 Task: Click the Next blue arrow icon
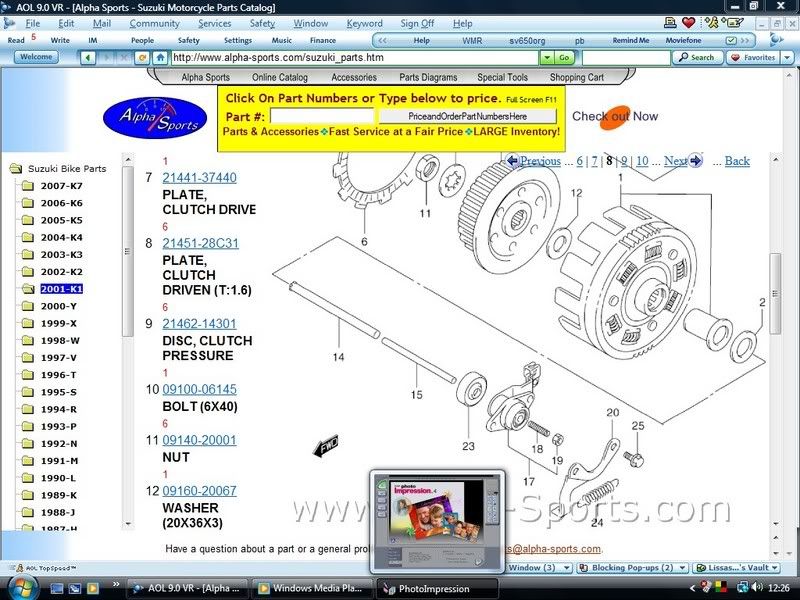695,161
